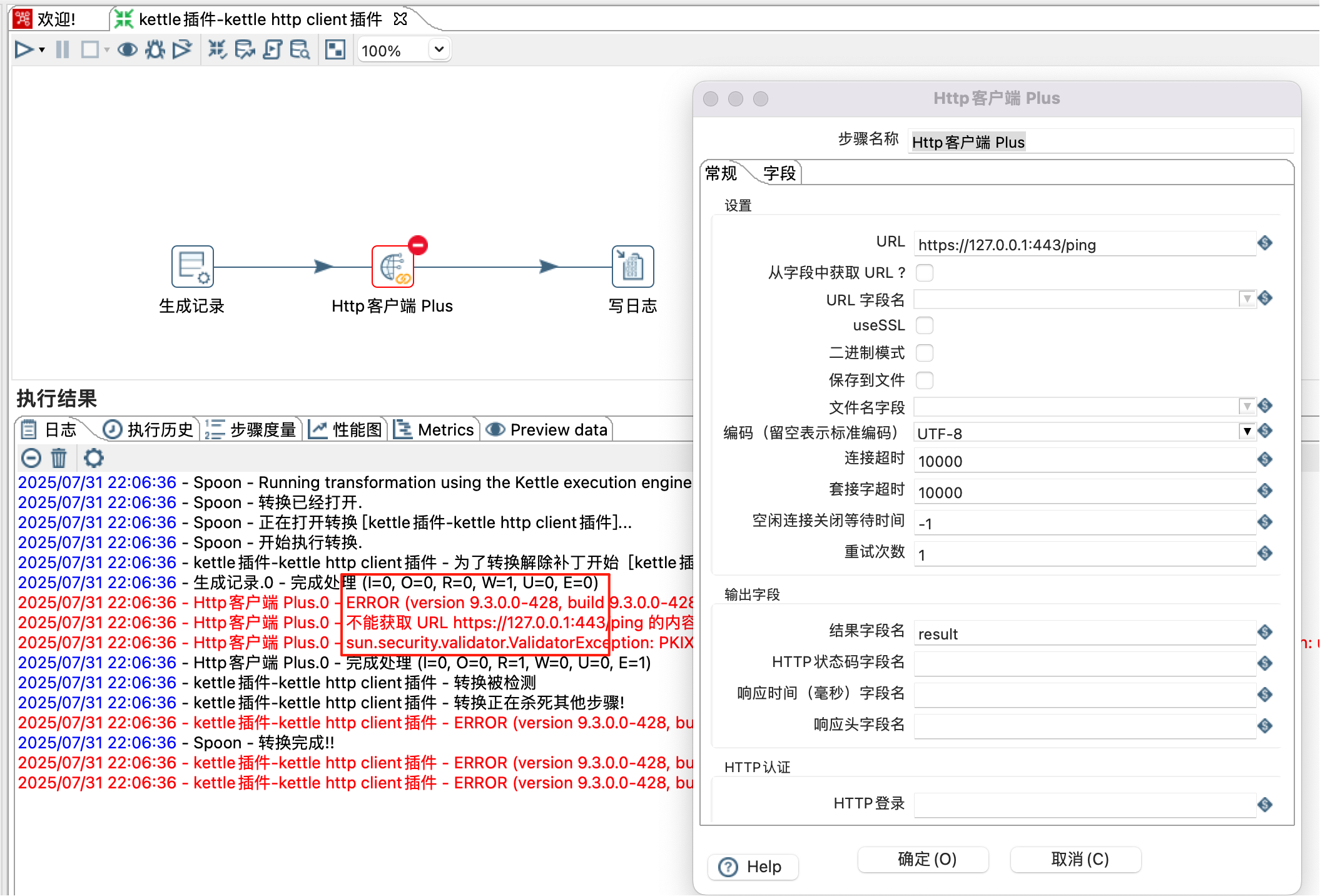Screen dimensions: 1320x896
Task: Check the 保存到文件 checkbox
Action: 924,380
